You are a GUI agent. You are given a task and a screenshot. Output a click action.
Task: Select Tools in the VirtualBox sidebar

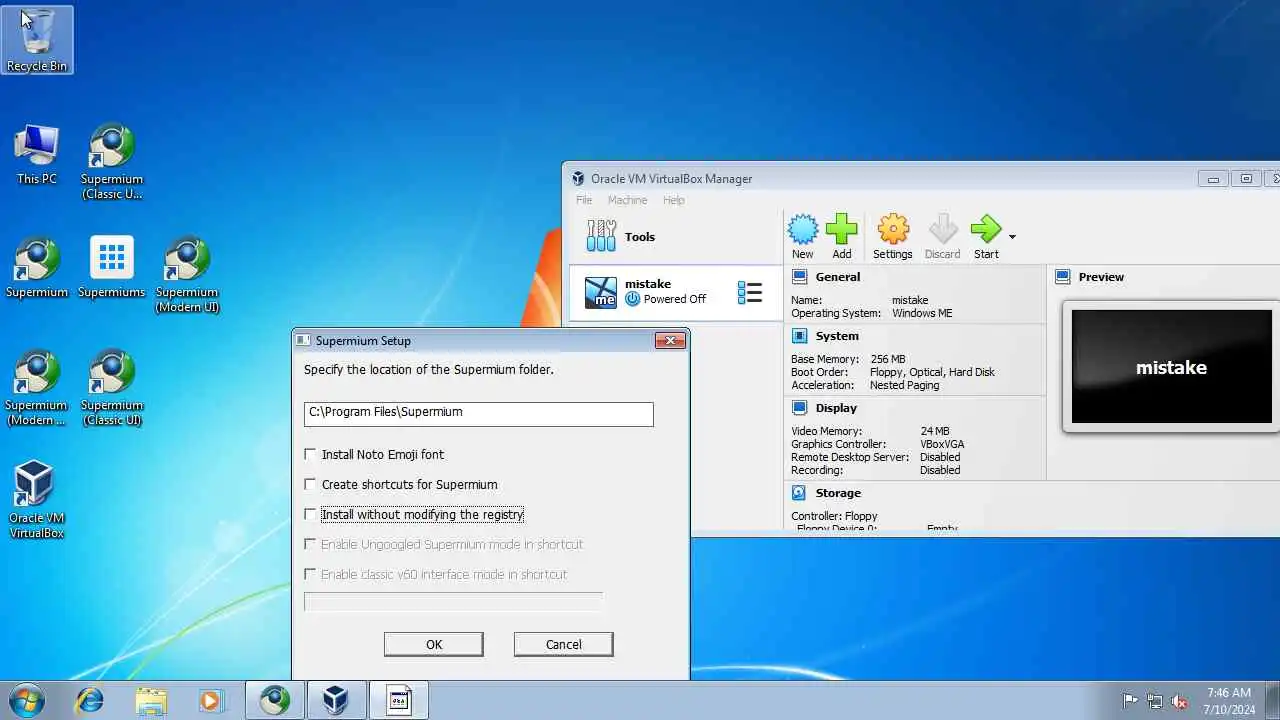pyautogui.click(x=676, y=237)
